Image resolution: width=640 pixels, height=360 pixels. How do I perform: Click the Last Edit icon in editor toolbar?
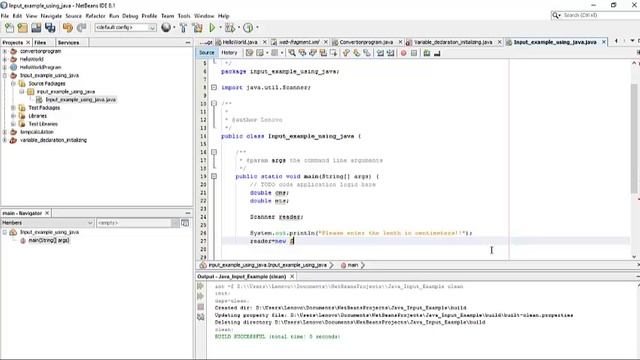(249, 53)
